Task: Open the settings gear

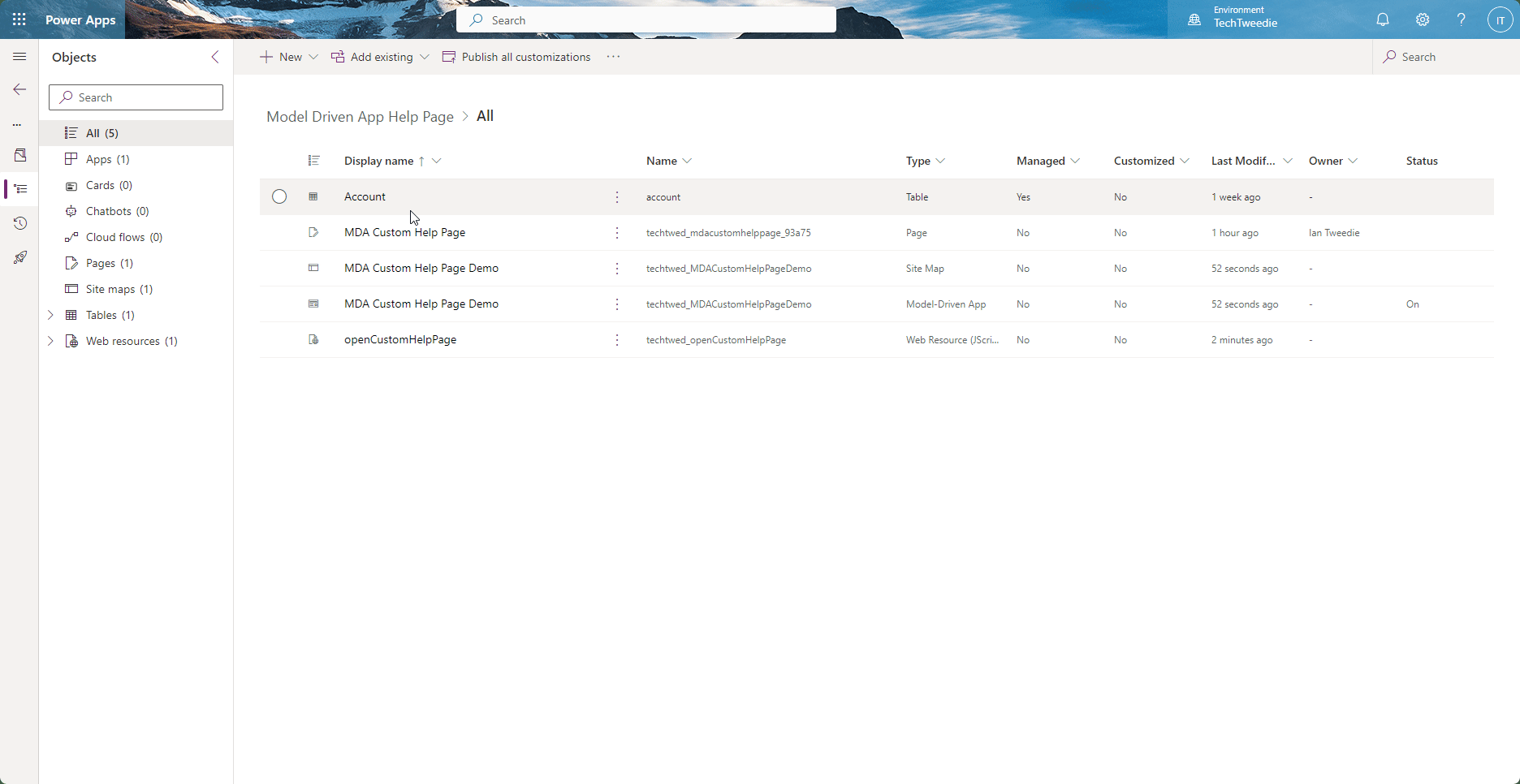Action: click(x=1422, y=19)
